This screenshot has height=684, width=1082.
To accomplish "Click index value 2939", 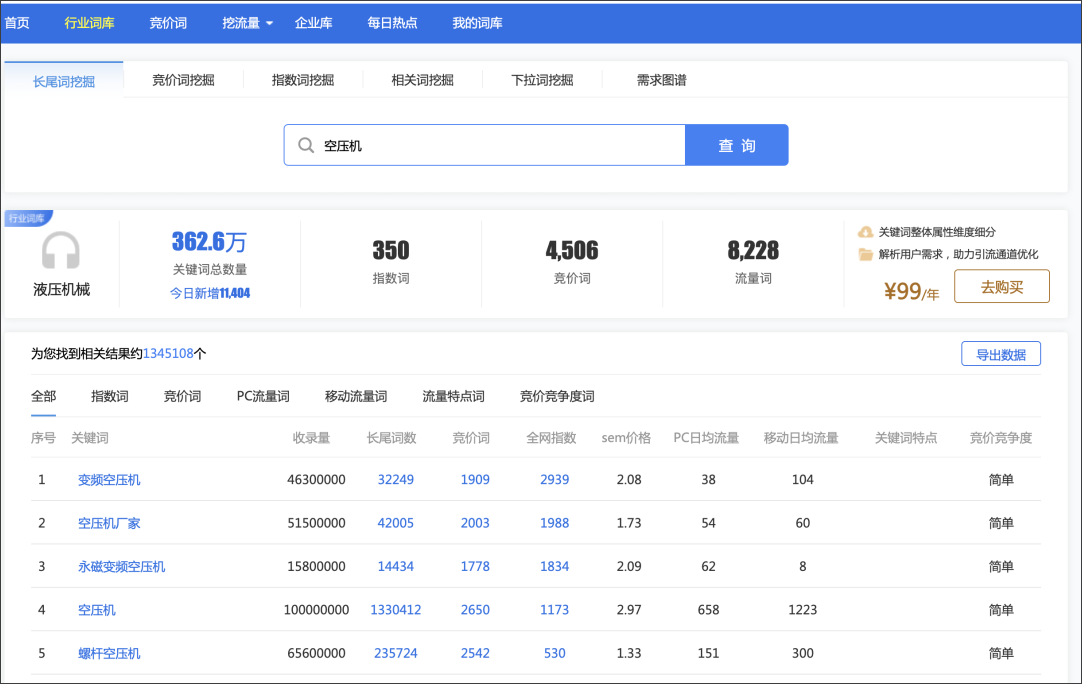I will point(554,480).
